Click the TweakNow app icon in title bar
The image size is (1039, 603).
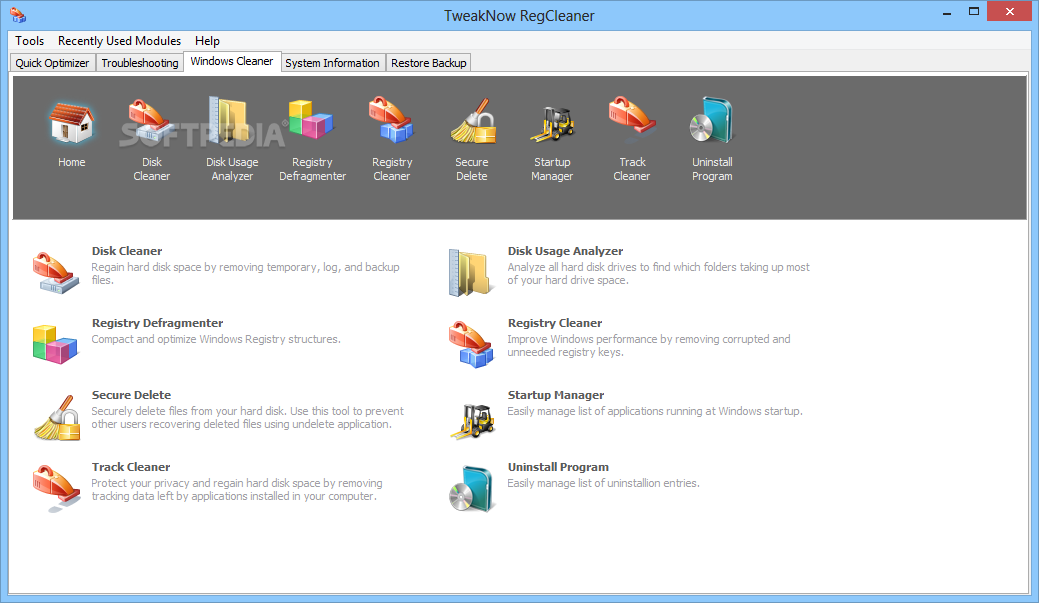click(18, 15)
